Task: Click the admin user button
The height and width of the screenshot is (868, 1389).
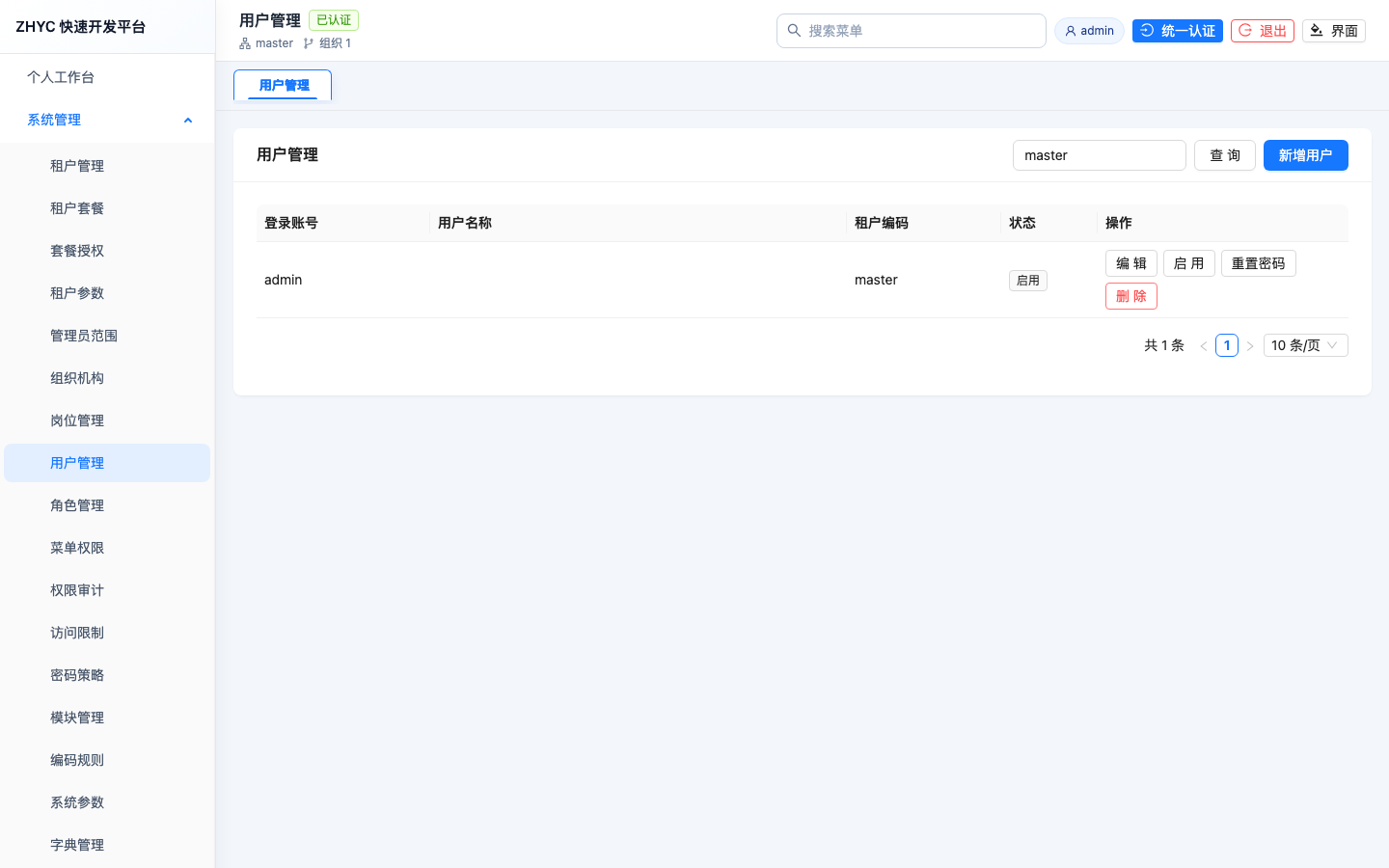Action: click(x=1089, y=31)
